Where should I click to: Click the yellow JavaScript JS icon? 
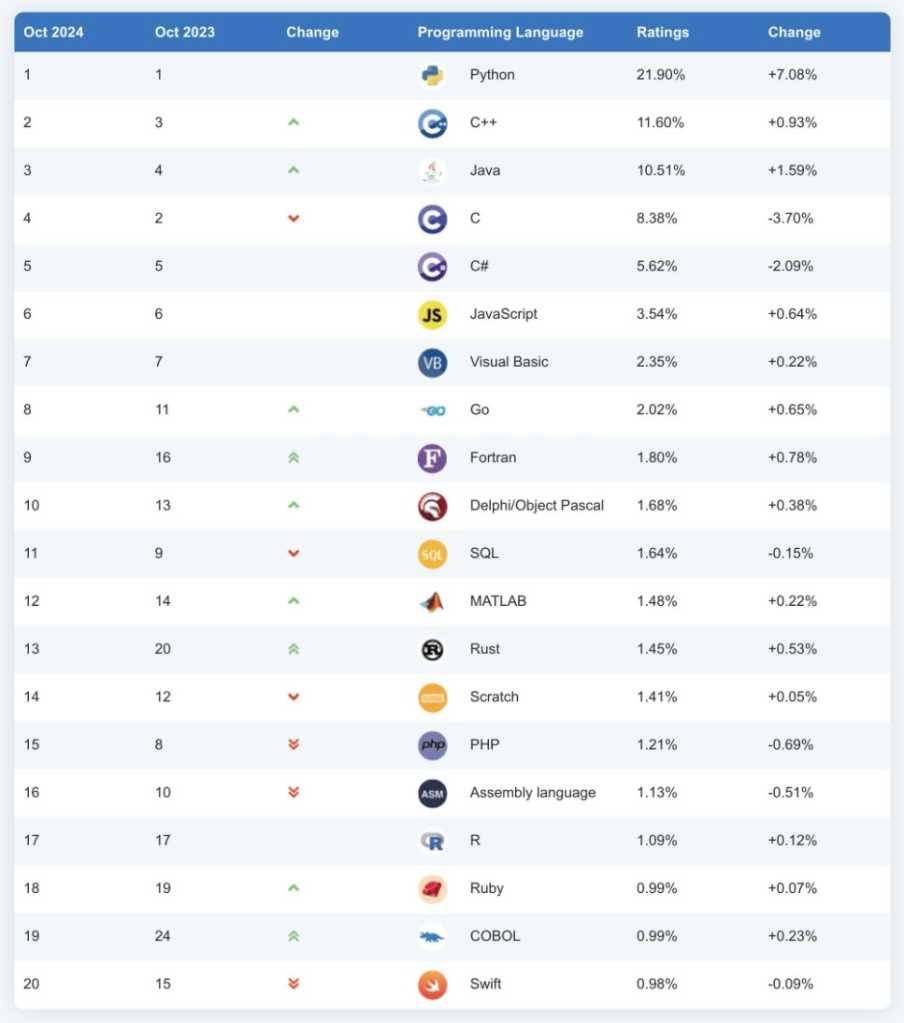[x=432, y=315]
